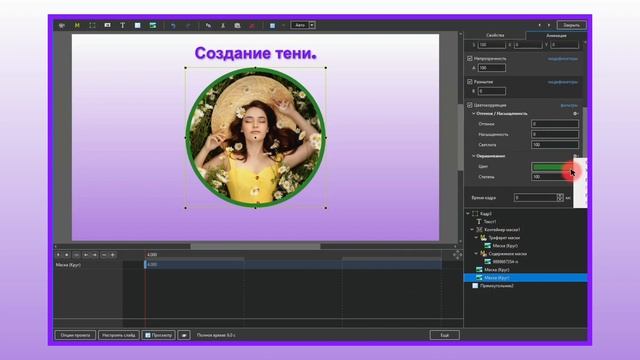The height and width of the screenshot is (360, 640).
Task: Click the Настроить слайд button
Action: click(x=119, y=335)
